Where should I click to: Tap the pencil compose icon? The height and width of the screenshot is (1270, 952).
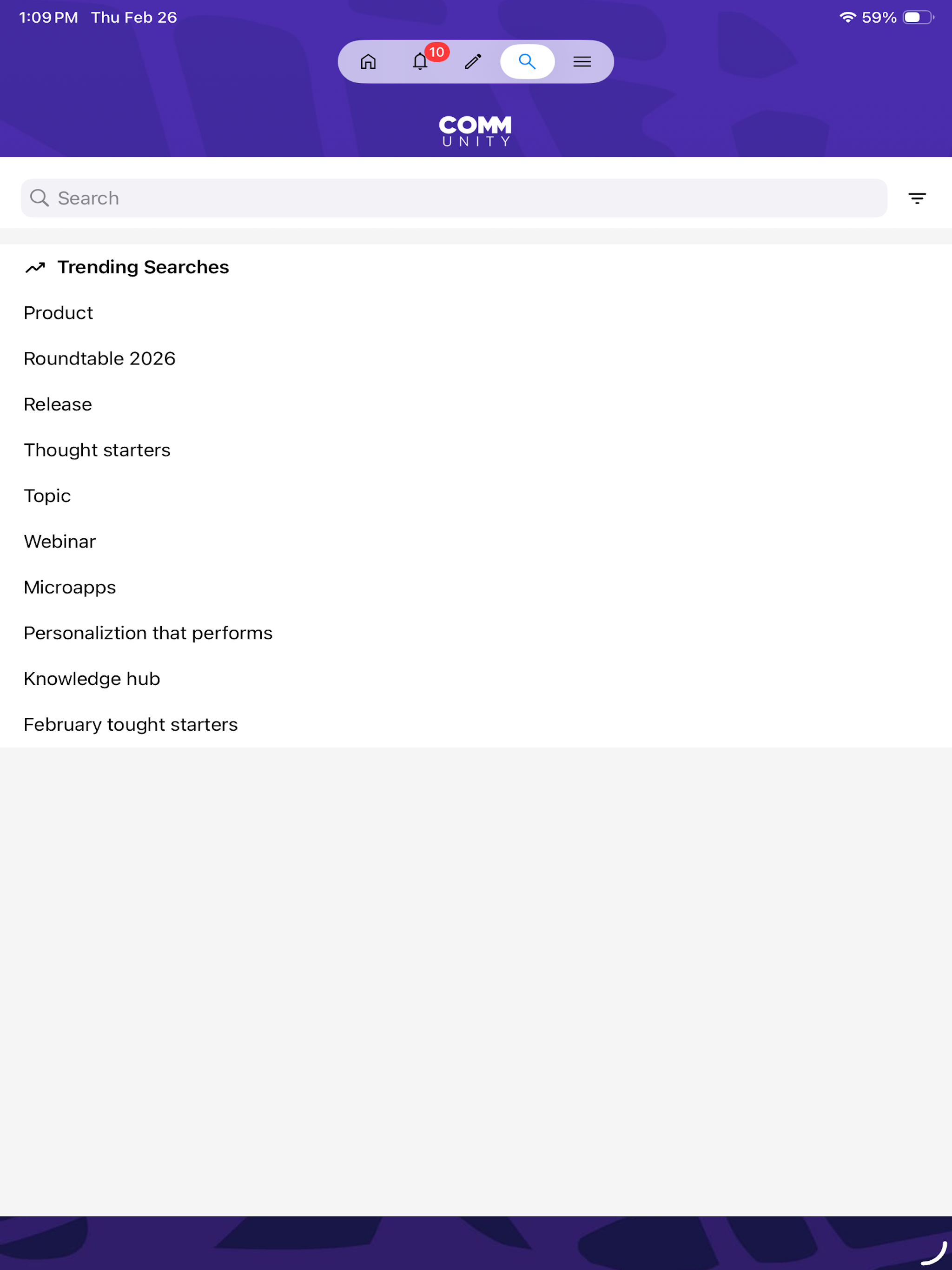click(473, 61)
